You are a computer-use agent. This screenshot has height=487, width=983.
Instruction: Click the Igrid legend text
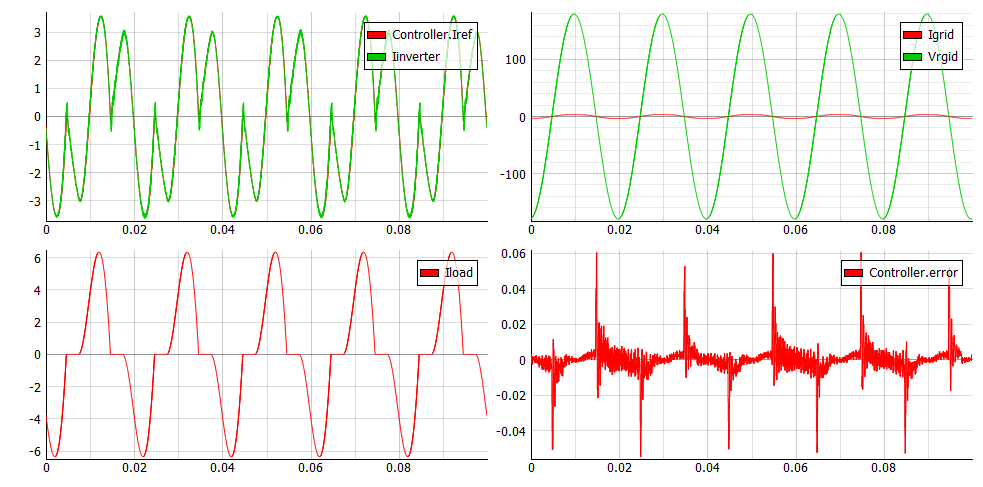point(943,36)
